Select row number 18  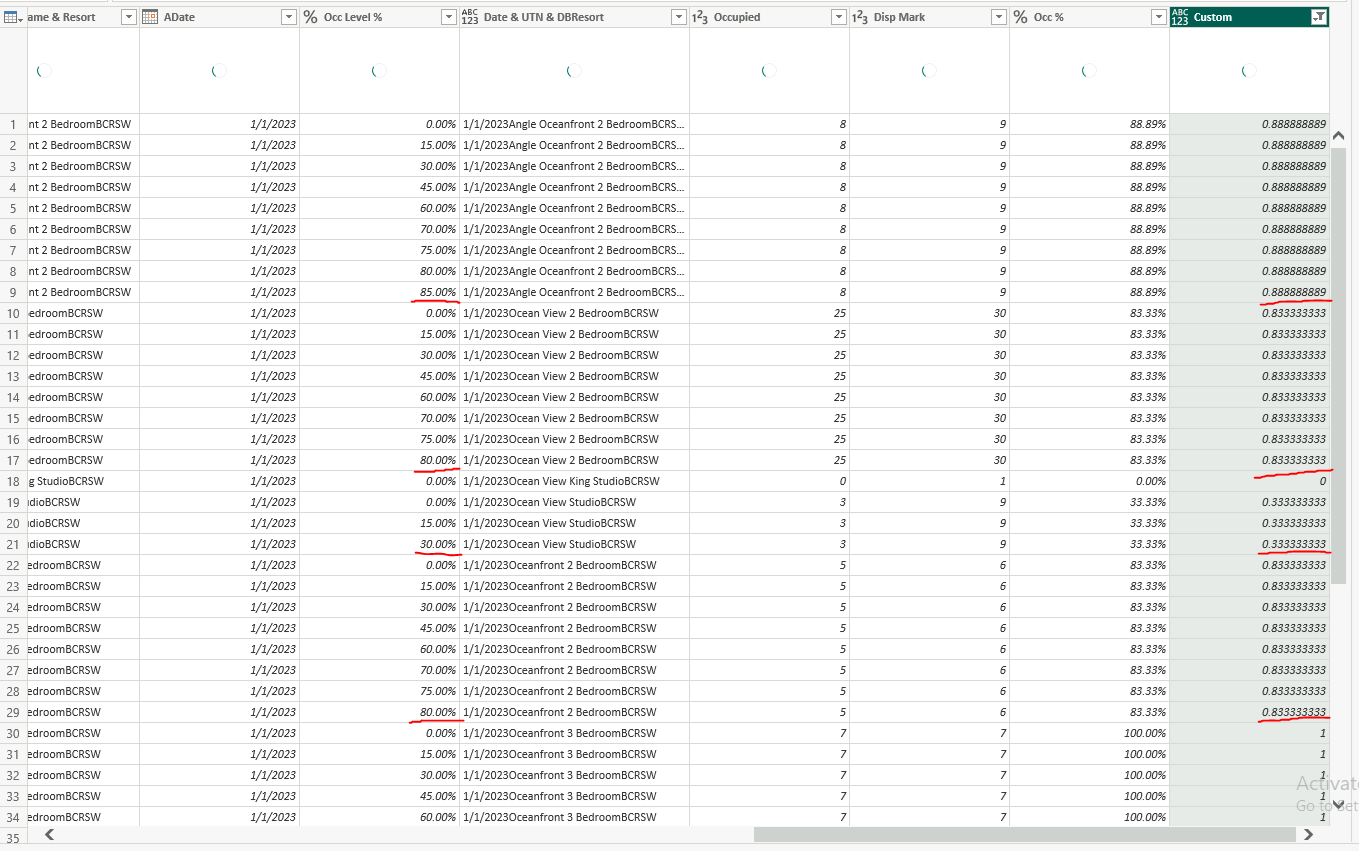[14, 481]
